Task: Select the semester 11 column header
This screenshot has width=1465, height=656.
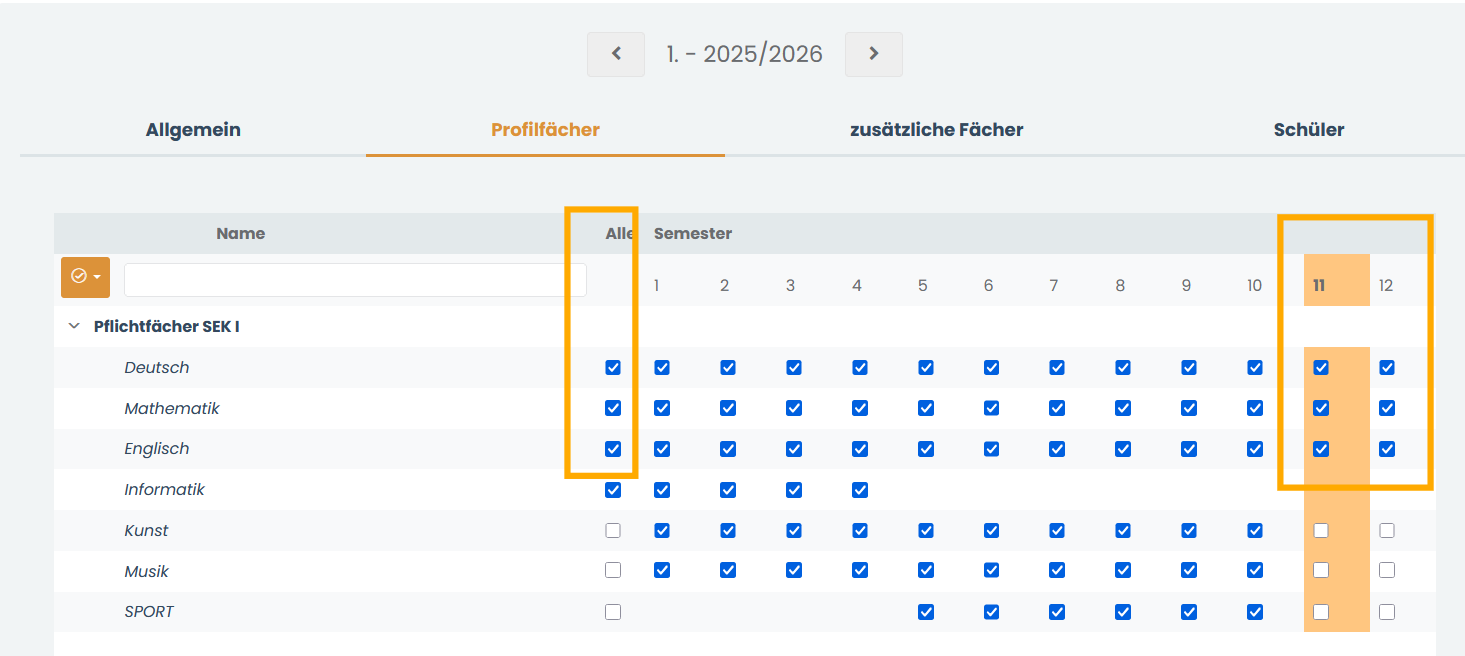Action: tap(1319, 286)
